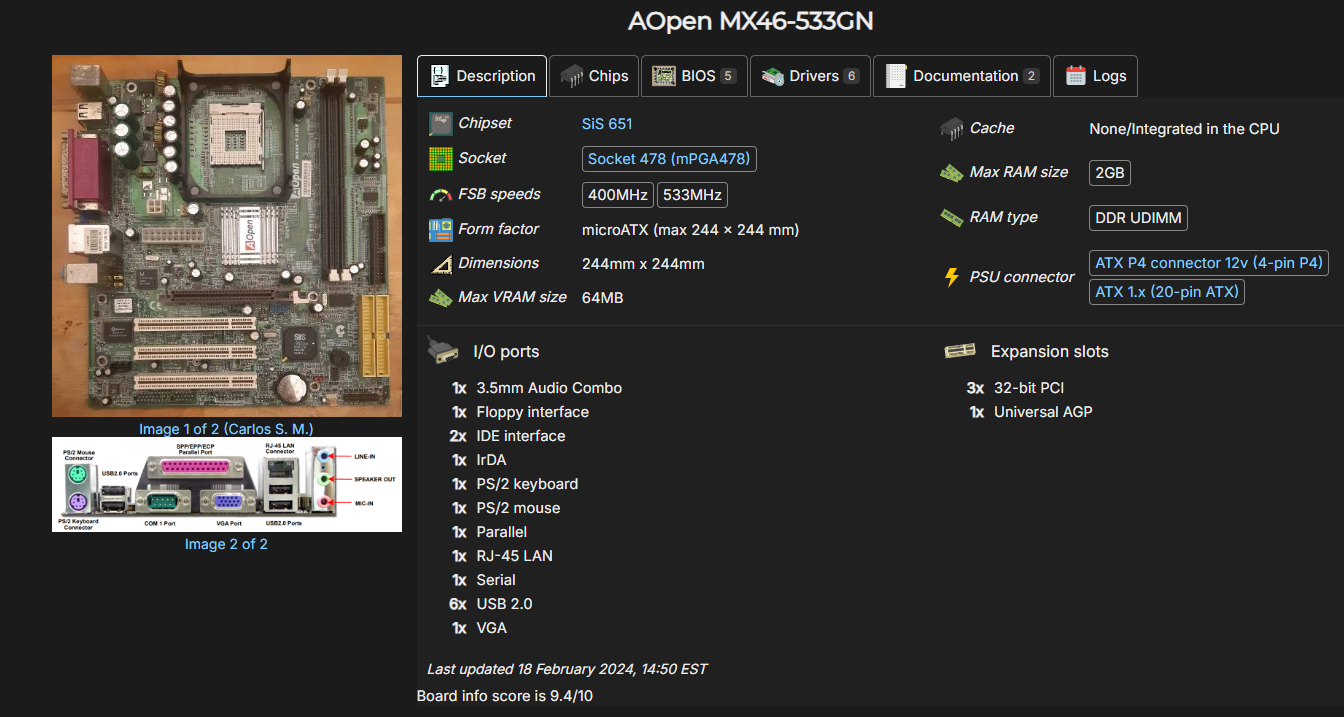The height and width of the screenshot is (717, 1344).
Task: Click None/Integrated in the CPU value
Action: [x=1184, y=129]
